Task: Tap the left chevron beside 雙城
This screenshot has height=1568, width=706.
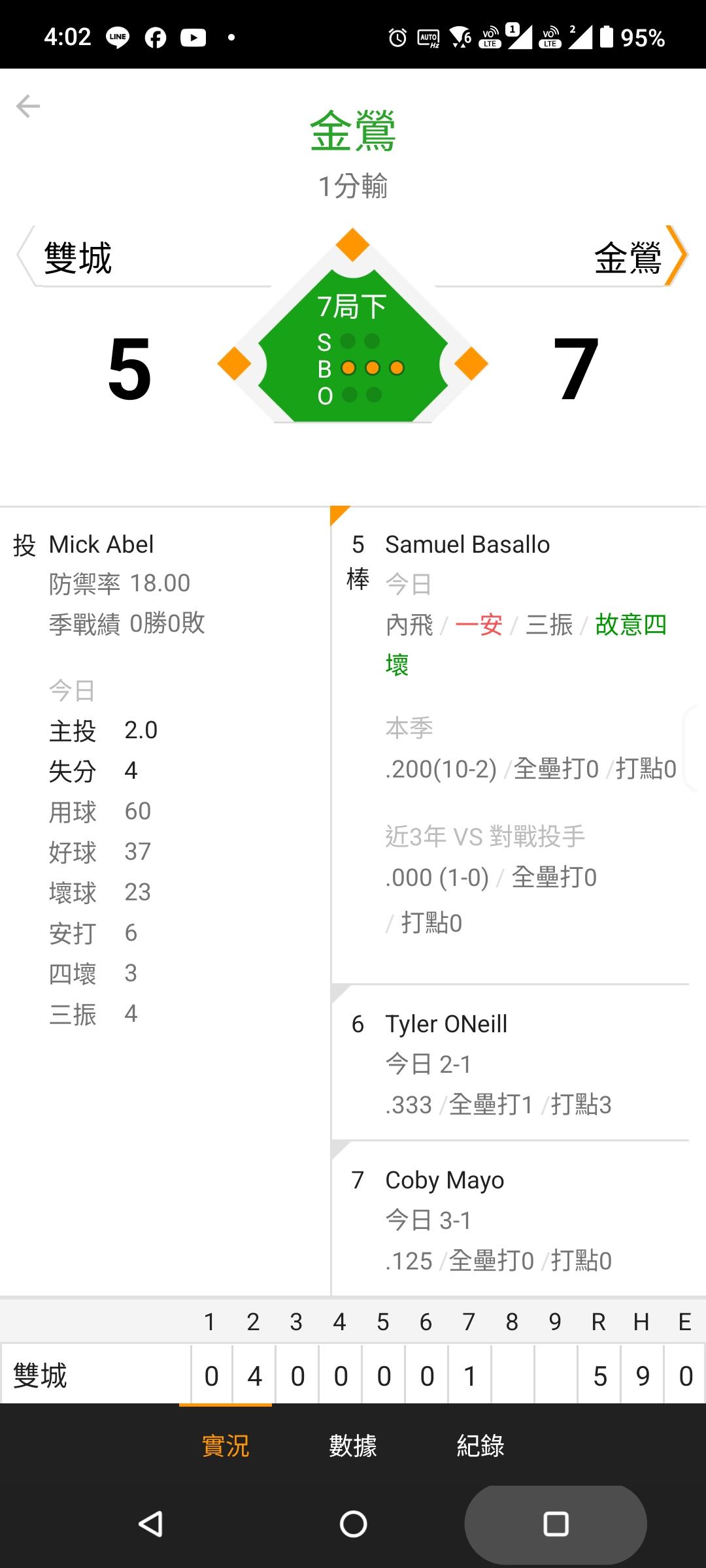Action: (25, 255)
